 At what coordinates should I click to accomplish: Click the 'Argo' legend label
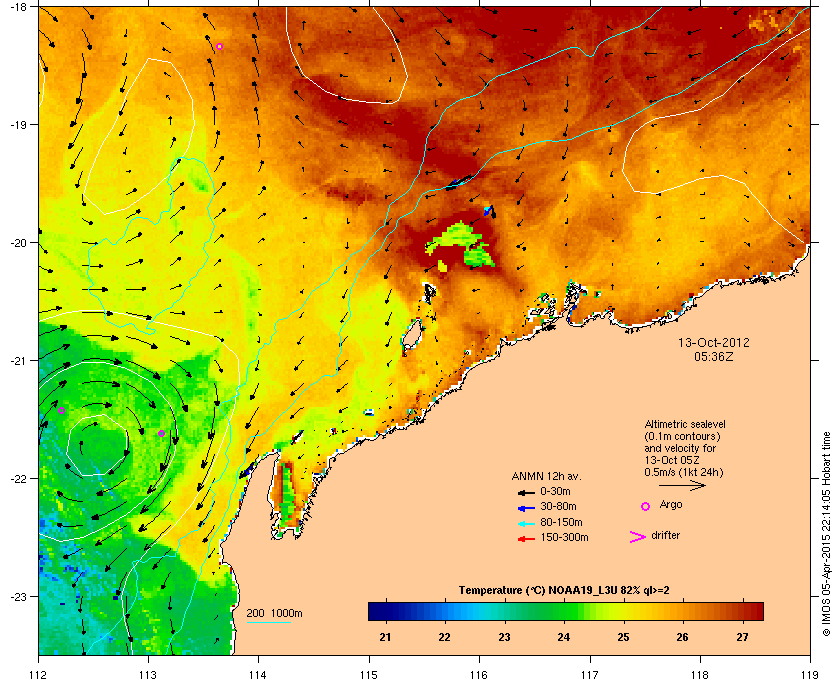click(x=671, y=505)
